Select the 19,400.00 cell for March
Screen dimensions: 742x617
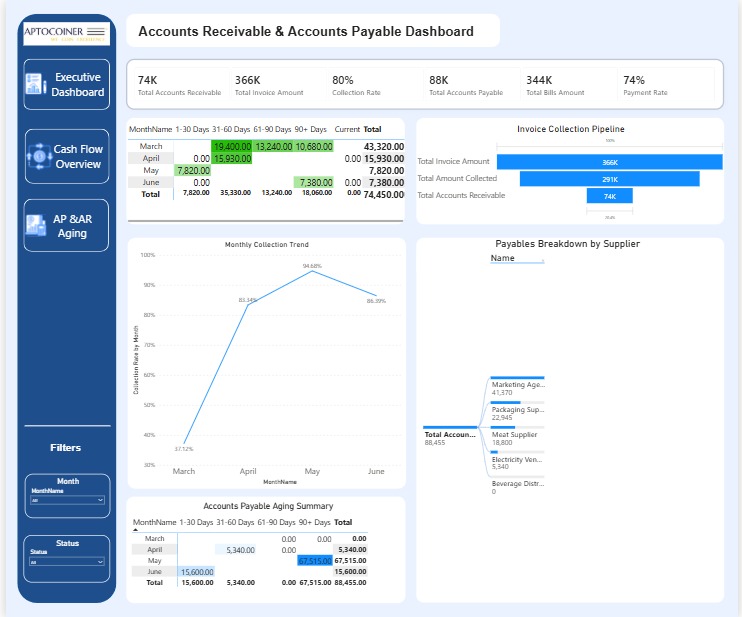click(x=232, y=147)
